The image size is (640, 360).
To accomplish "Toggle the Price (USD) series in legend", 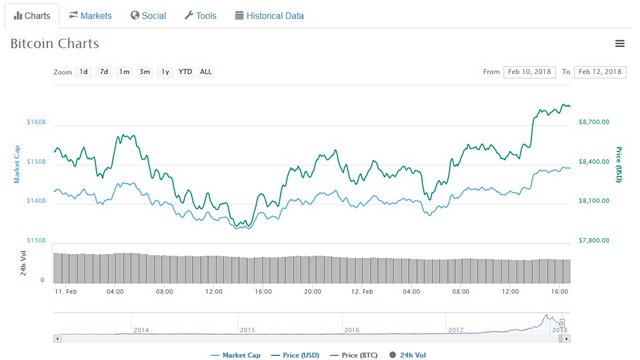I will [x=295, y=355].
